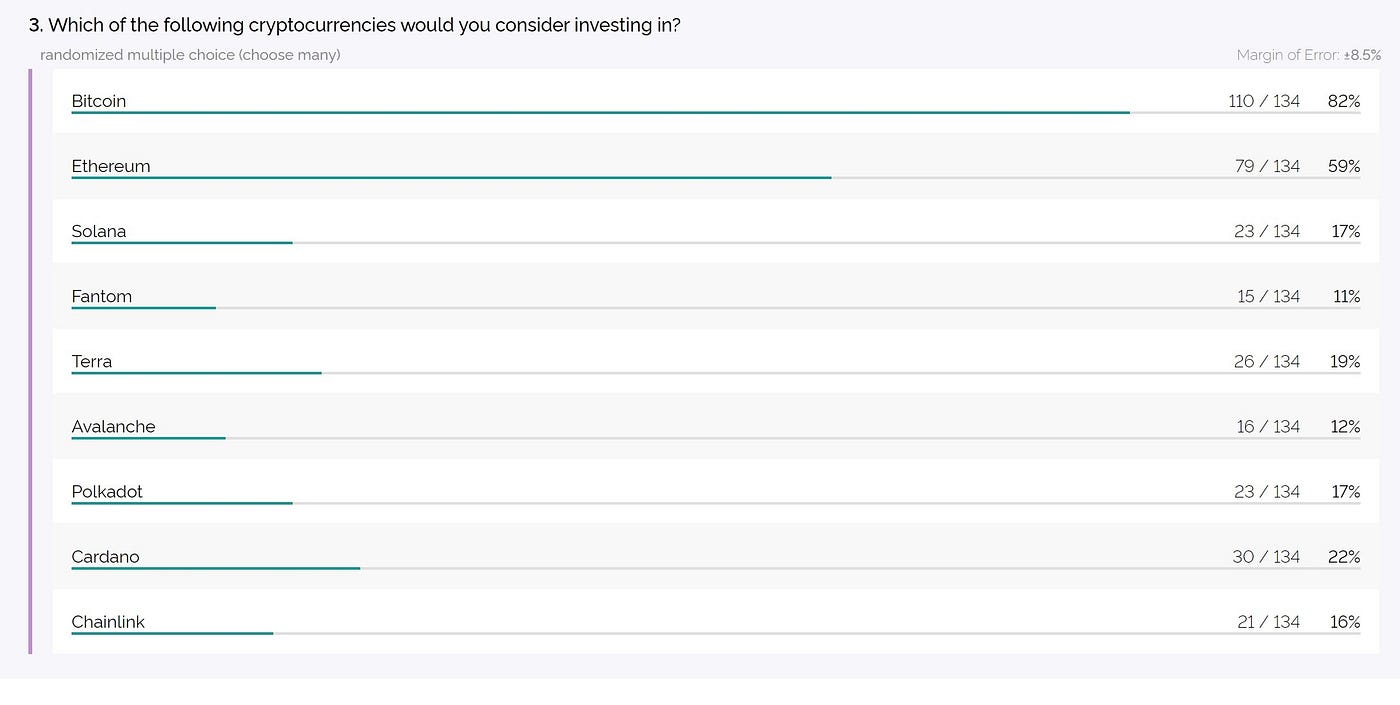Click the purple vertical bar beside results
Image resolution: width=1400 pixels, height=705 pixels.
(x=30, y=361)
